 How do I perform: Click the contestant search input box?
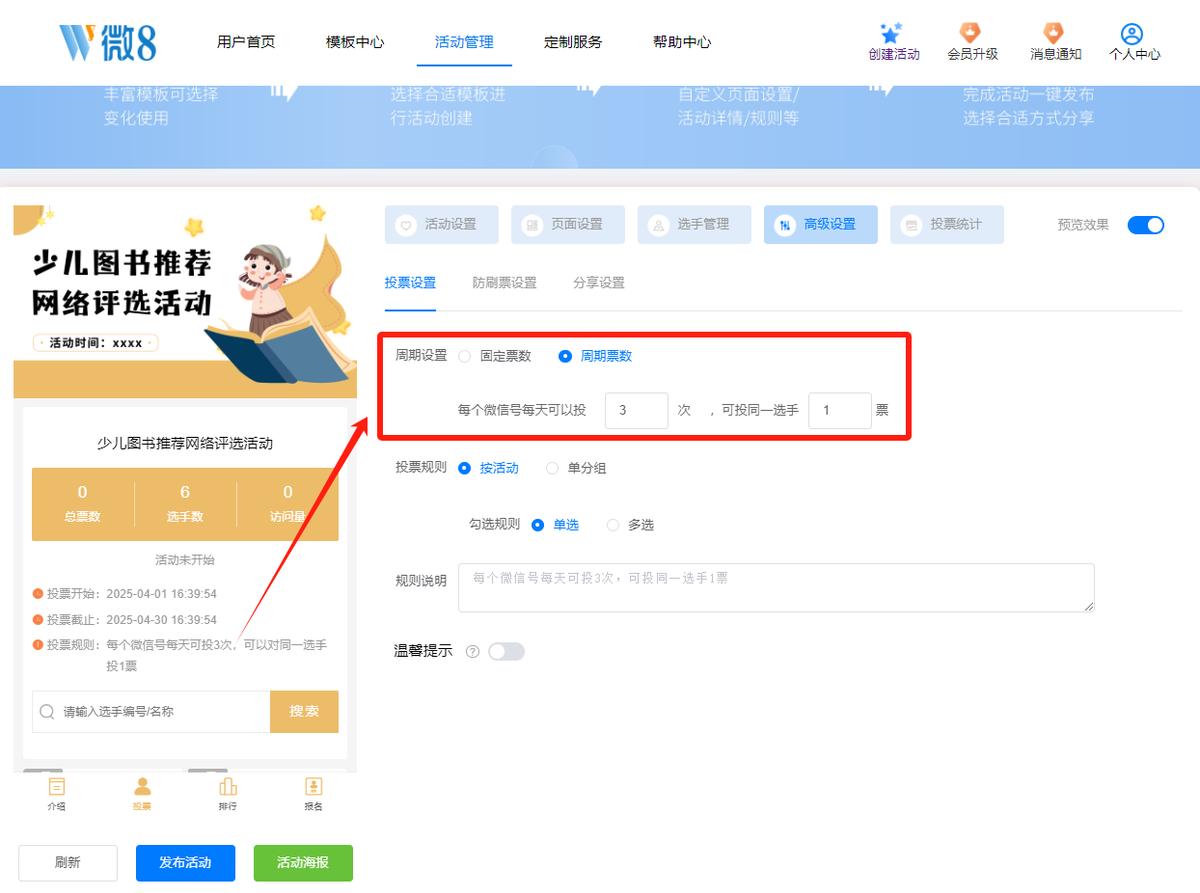[151, 712]
